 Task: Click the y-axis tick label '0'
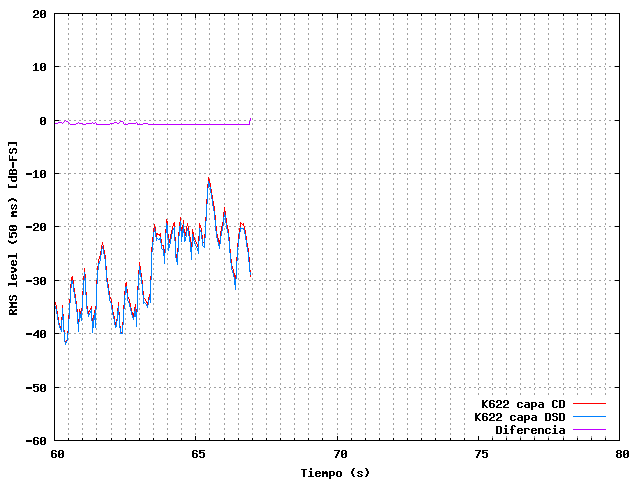[43, 121]
